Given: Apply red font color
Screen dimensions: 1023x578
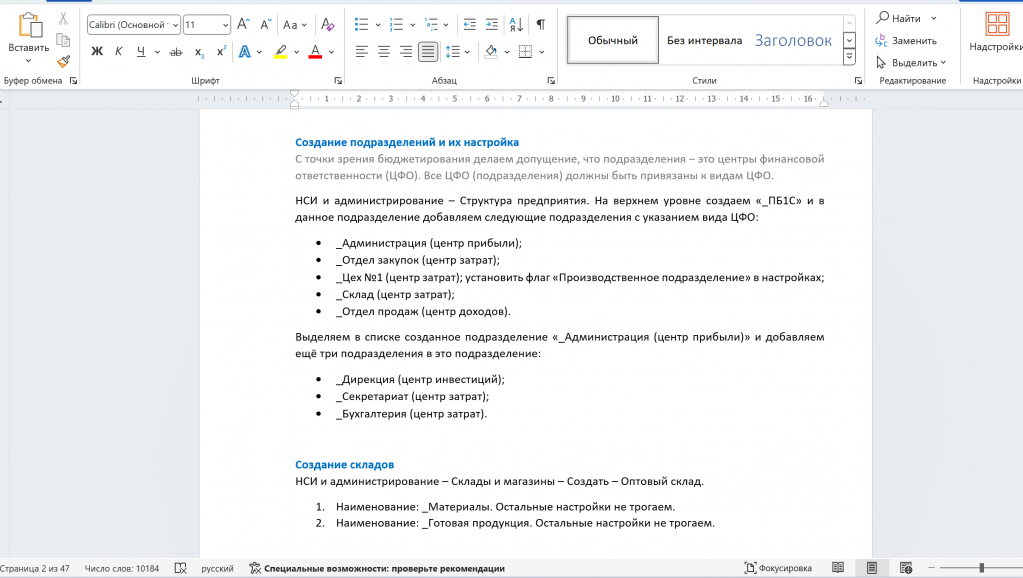Looking at the screenshot, I should [x=315, y=52].
